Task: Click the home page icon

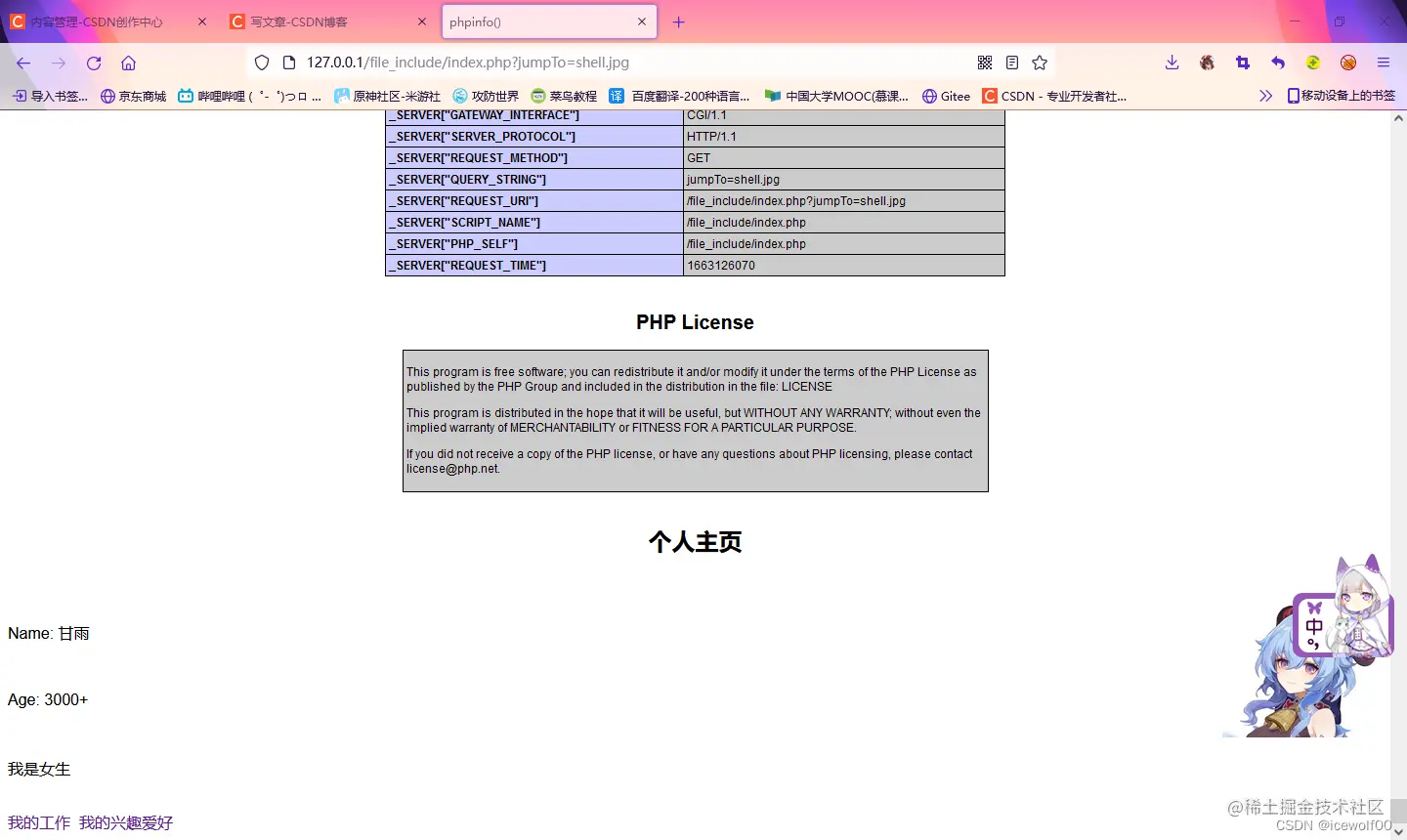Action: click(x=128, y=62)
